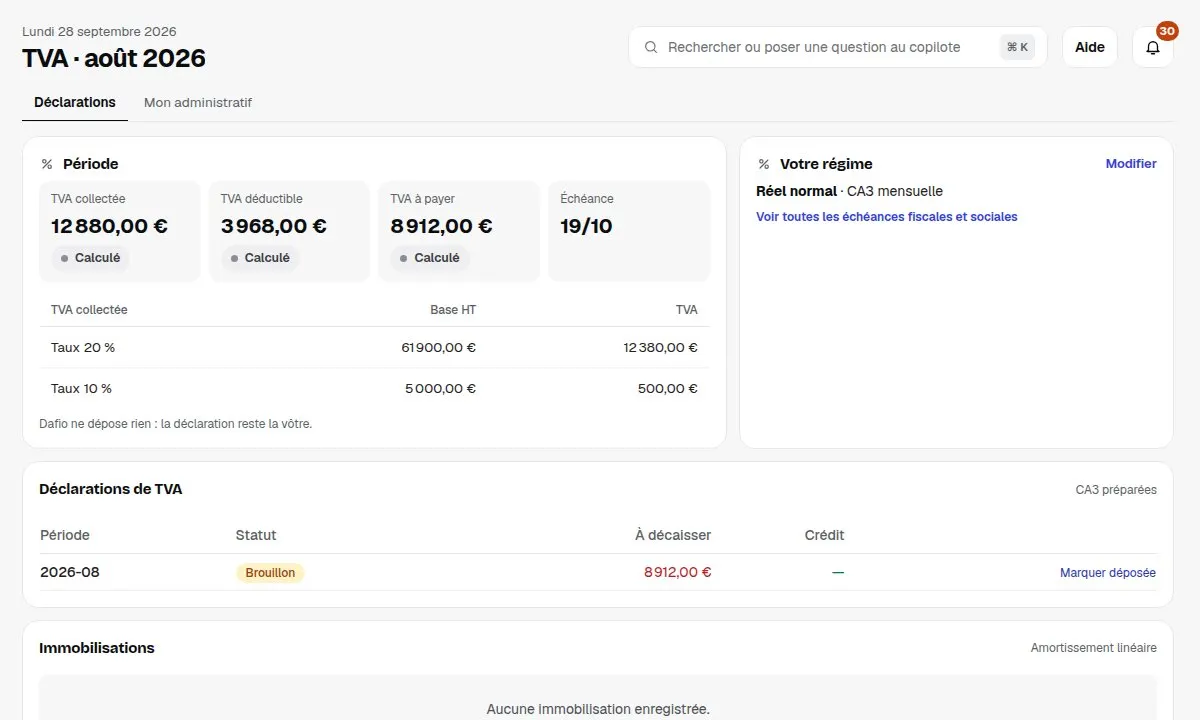Switch to the Déclarations tab

click(x=75, y=102)
